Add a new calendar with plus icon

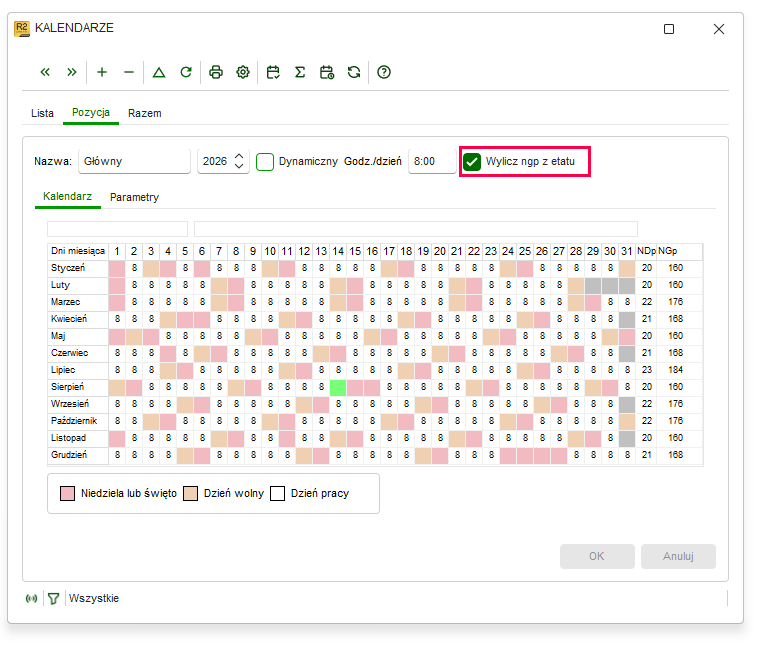102,72
